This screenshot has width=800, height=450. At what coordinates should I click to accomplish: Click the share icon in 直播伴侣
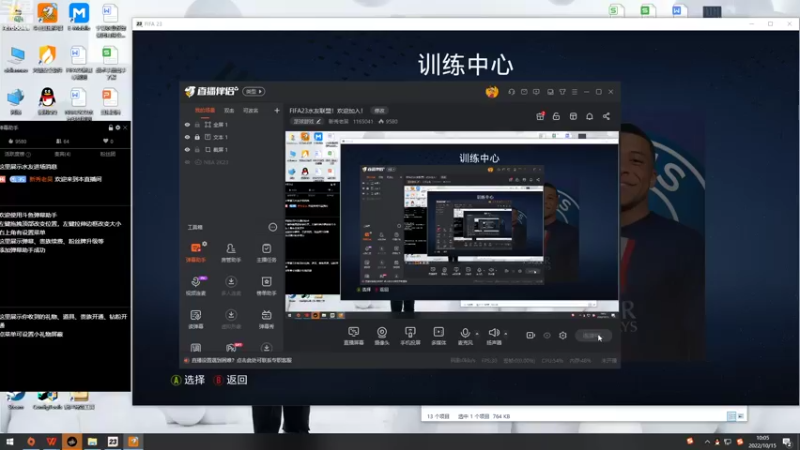point(606,116)
